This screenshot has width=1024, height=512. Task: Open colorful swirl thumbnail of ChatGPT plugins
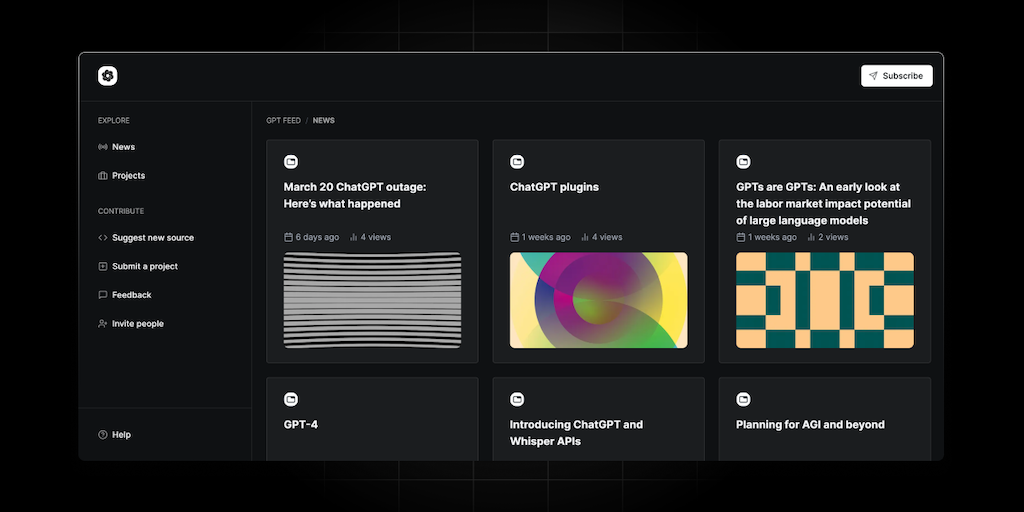[x=598, y=300]
